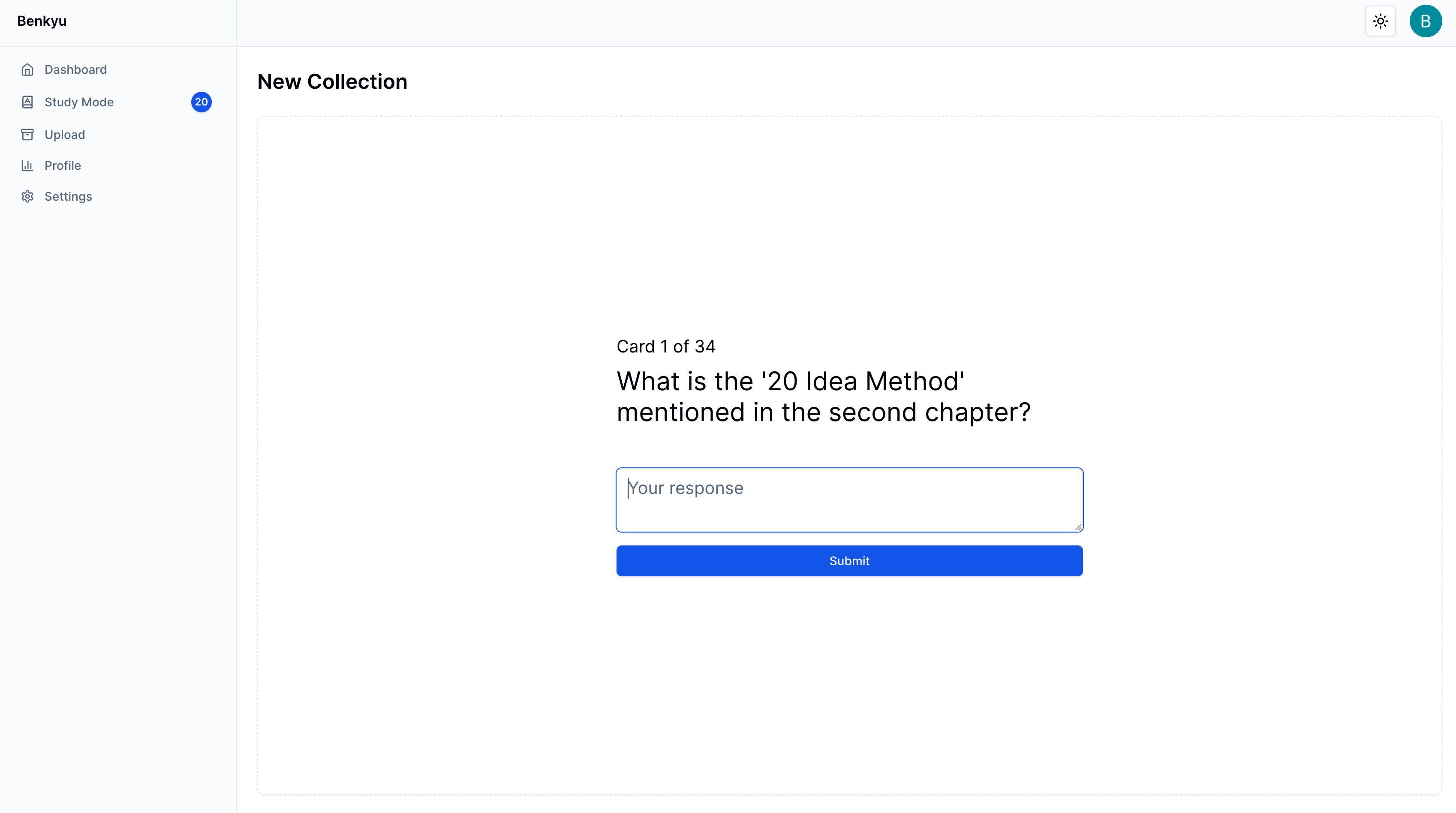Click the blue 20 badge on Study Mode
Image resolution: width=1456 pixels, height=813 pixels.
pyautogui.click(x=201, y=102)
